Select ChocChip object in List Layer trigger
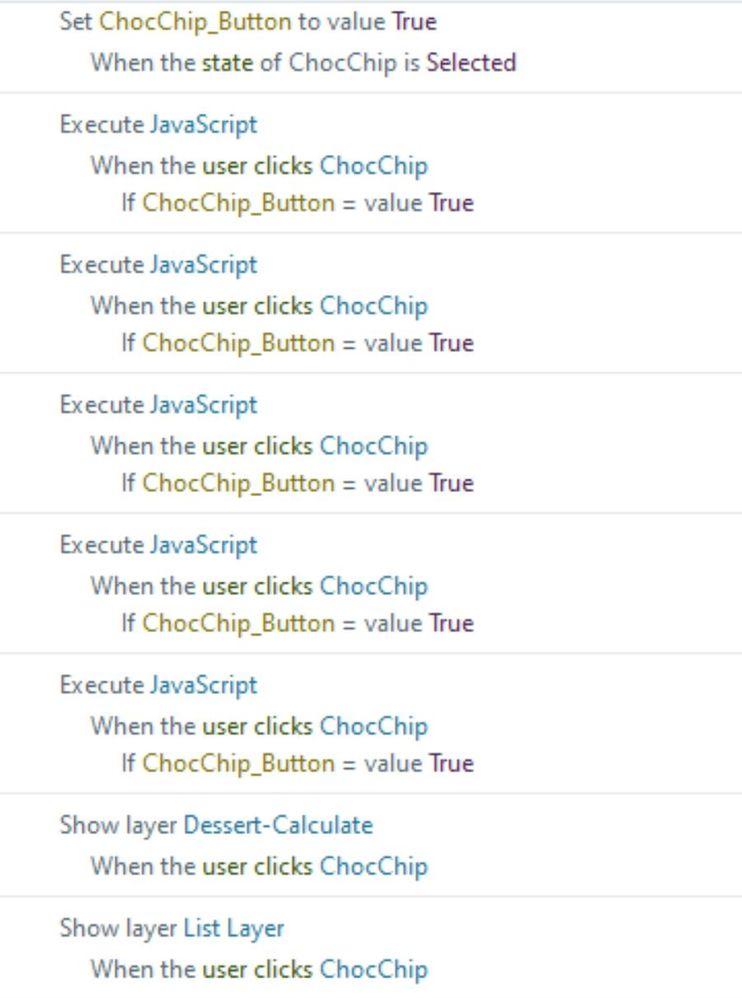742x998 pixels. (374, 970)
